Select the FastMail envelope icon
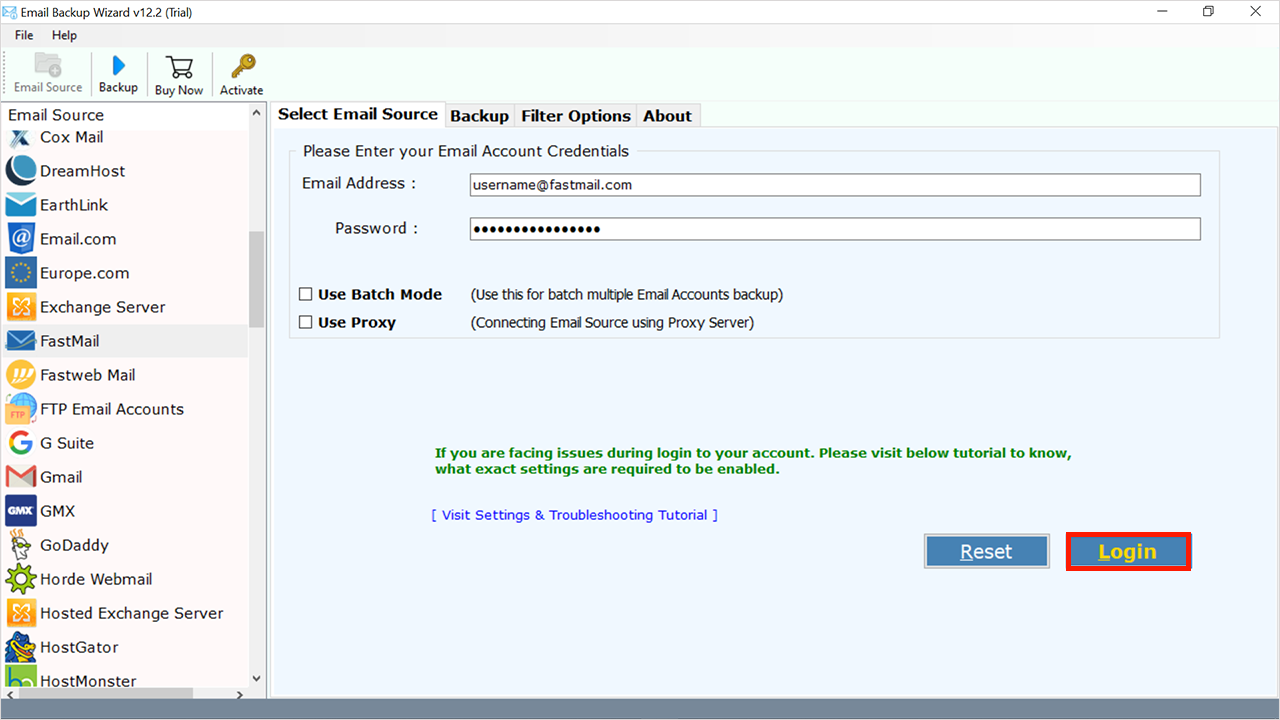This screenshot has width=1280, height=720. pyautogui.click(x=20, y=341)
